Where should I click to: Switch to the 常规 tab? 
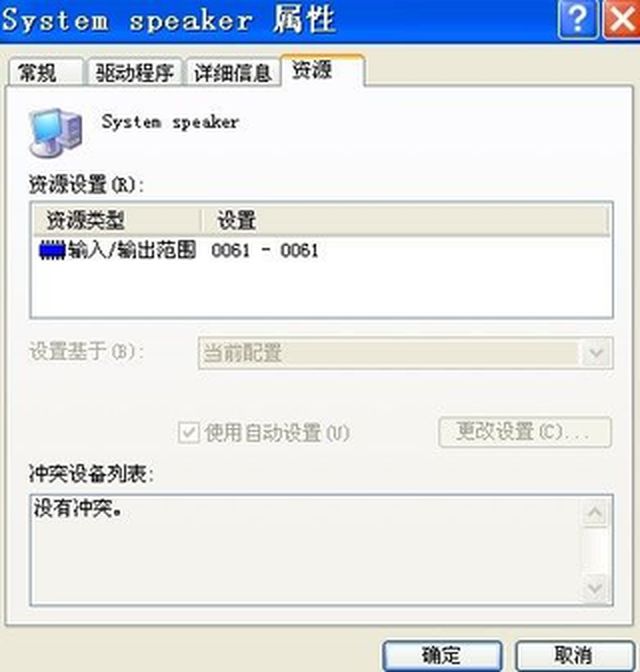point(45,72)
